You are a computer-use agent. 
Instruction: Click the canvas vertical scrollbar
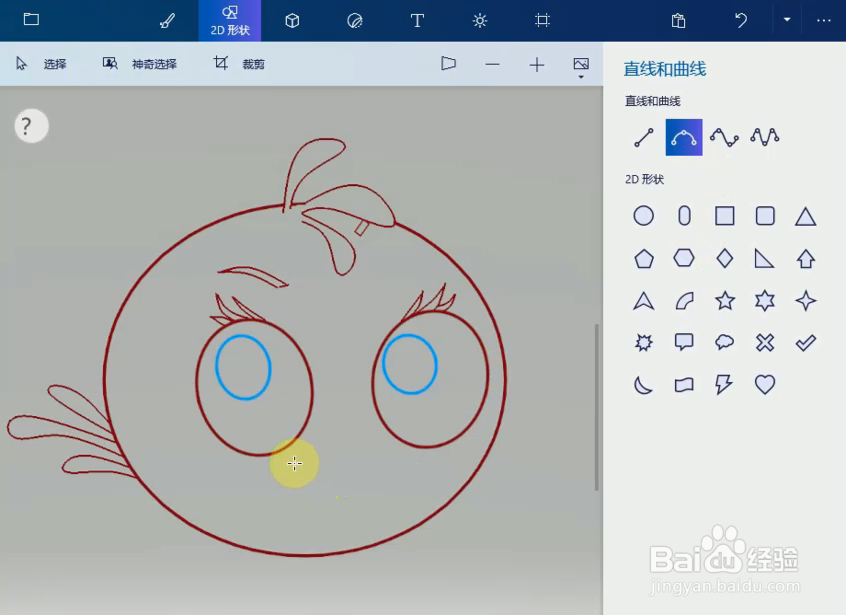597,407
